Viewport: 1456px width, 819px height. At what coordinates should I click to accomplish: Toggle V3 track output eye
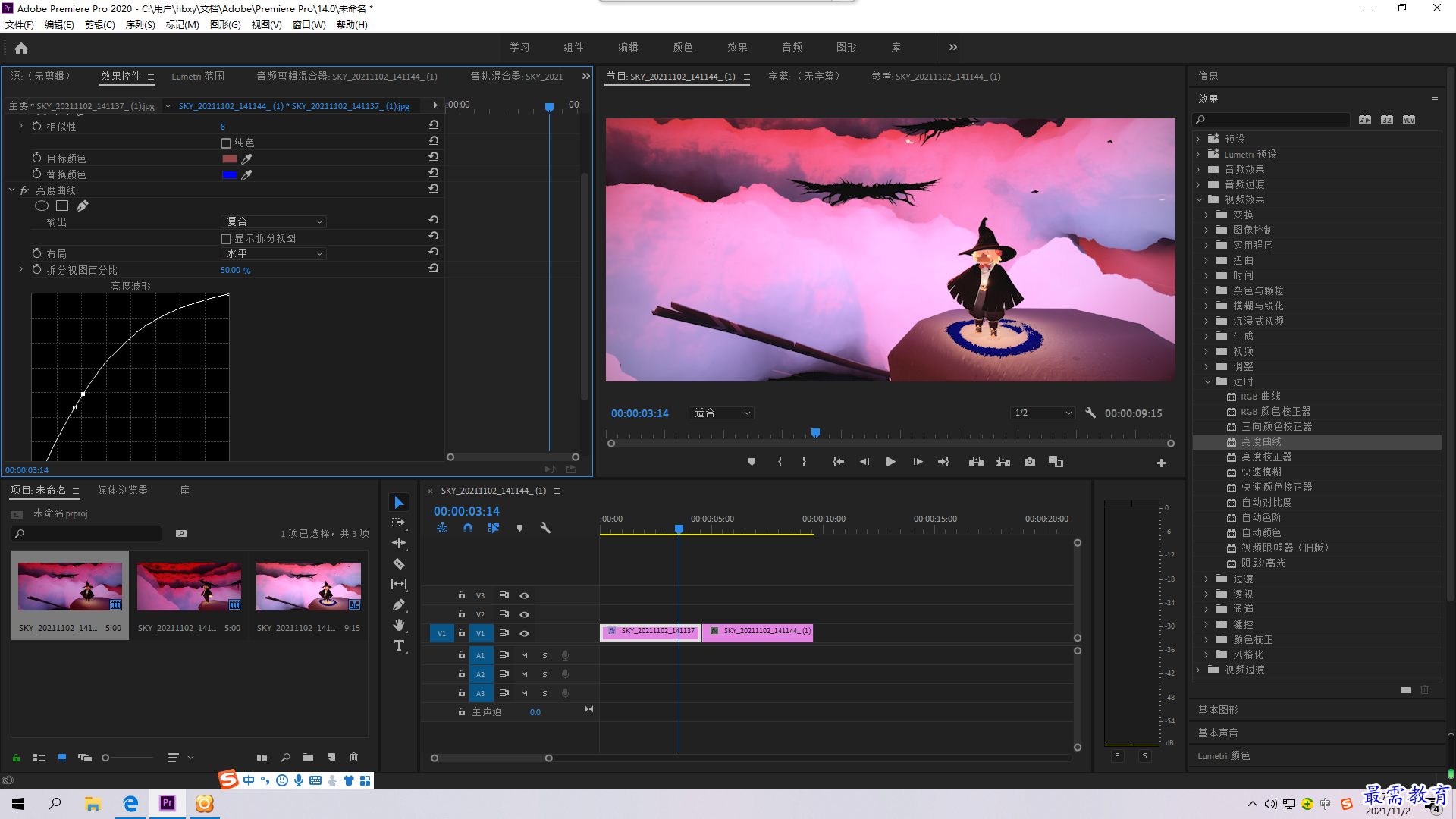[x=524, y=595]
